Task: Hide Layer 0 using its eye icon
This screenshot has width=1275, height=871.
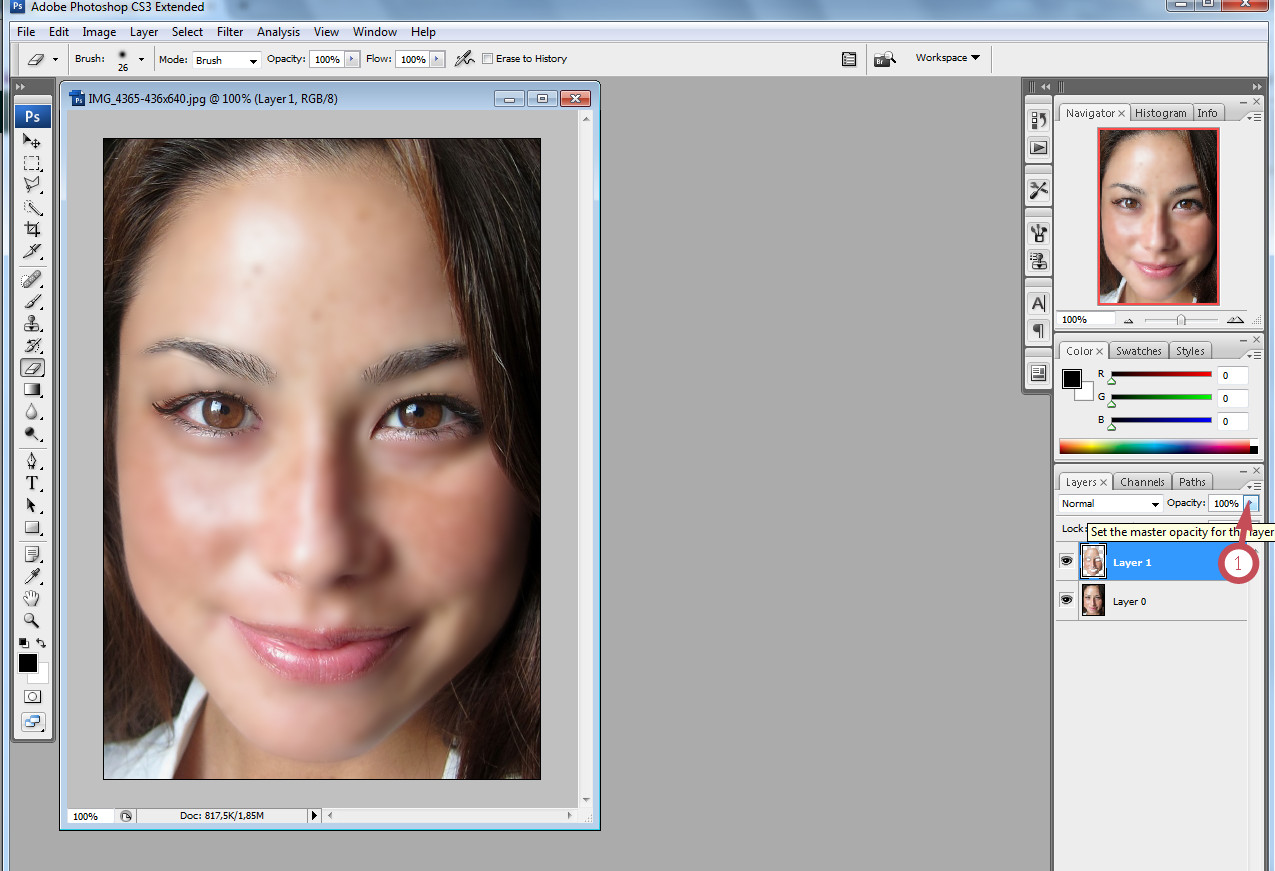Action: 1066,600
